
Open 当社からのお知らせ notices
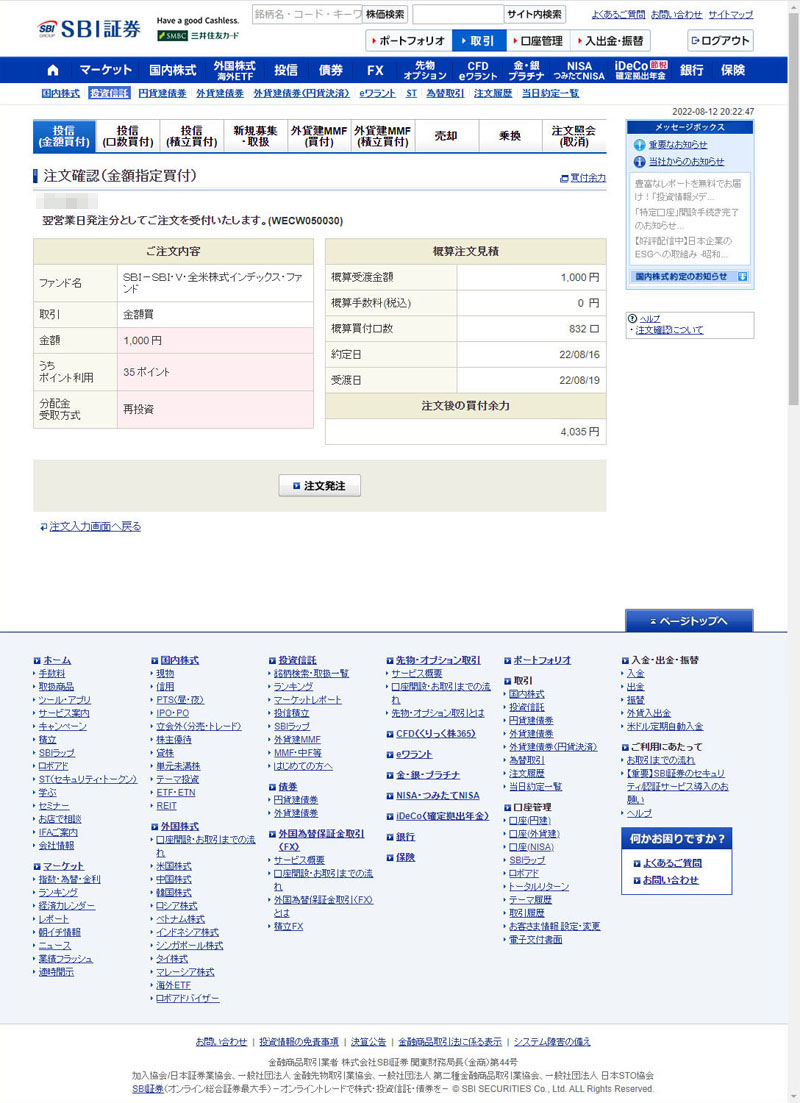685,161
